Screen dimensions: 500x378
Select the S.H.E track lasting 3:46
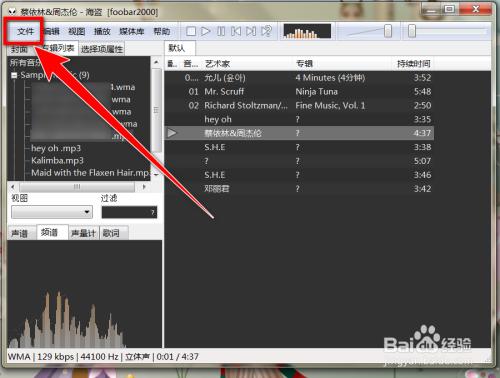click(x=299, y=175)
